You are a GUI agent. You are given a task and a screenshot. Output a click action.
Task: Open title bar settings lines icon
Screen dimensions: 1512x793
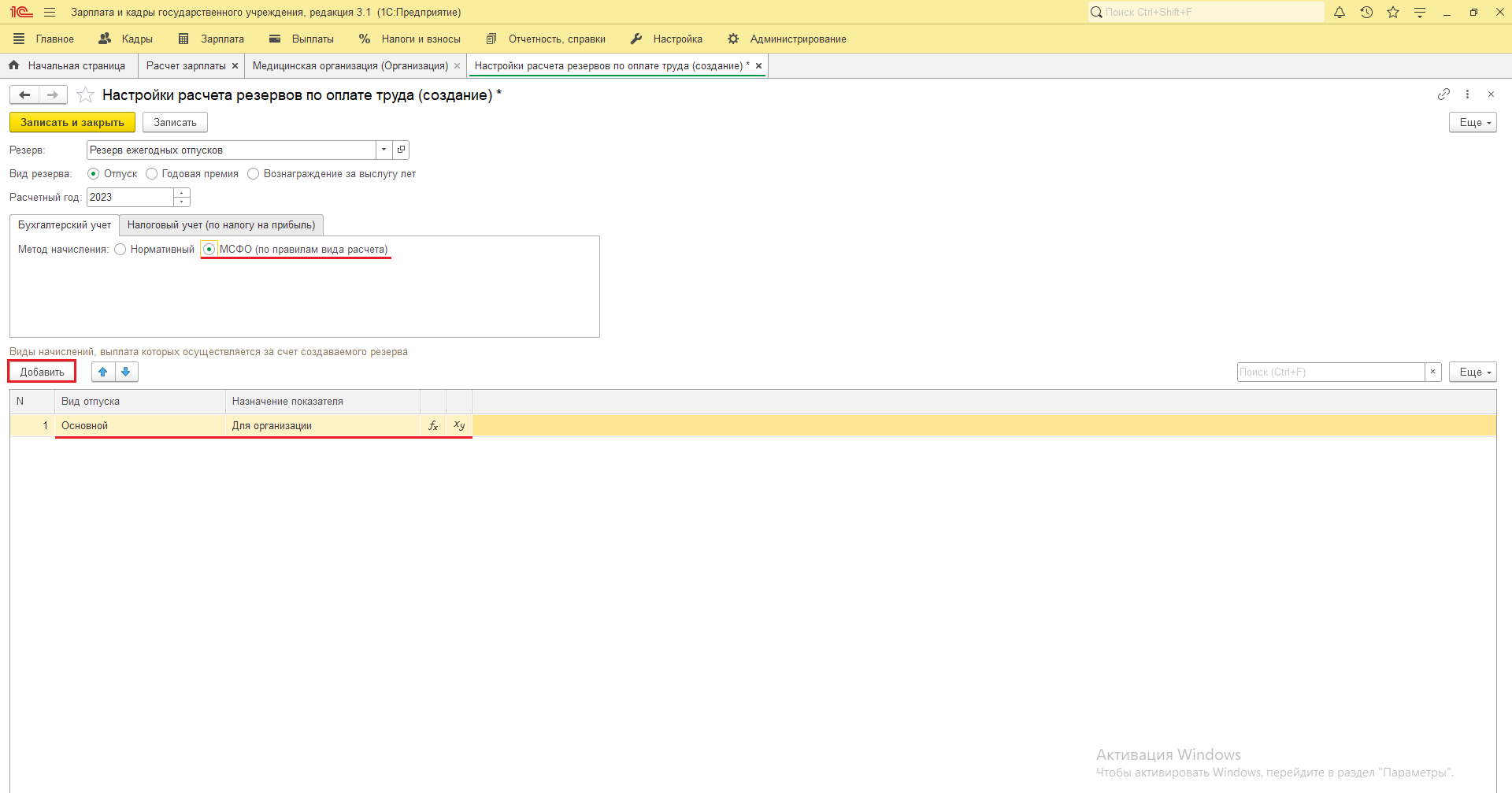1420,12
